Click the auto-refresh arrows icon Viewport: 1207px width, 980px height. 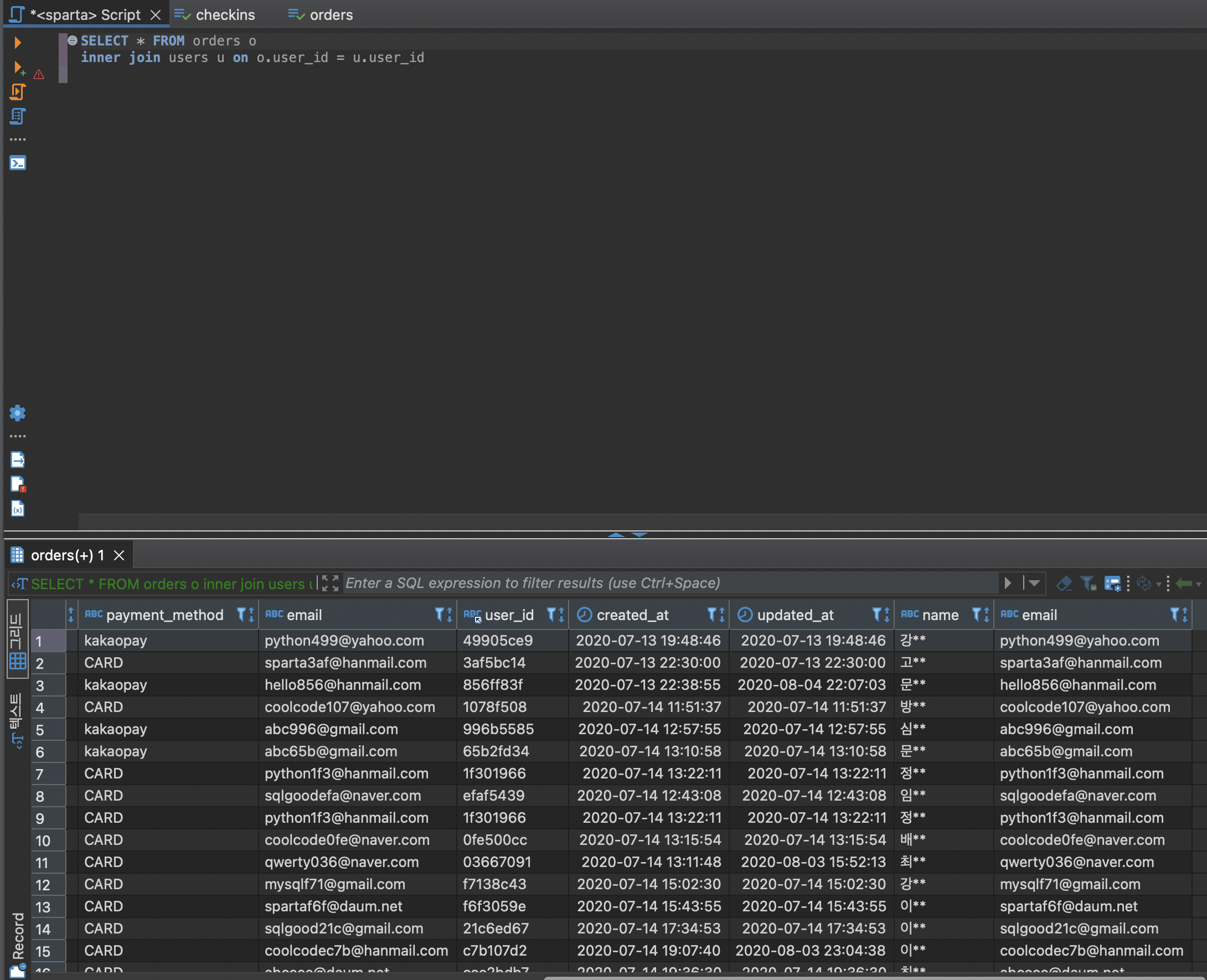point(1144,583)
